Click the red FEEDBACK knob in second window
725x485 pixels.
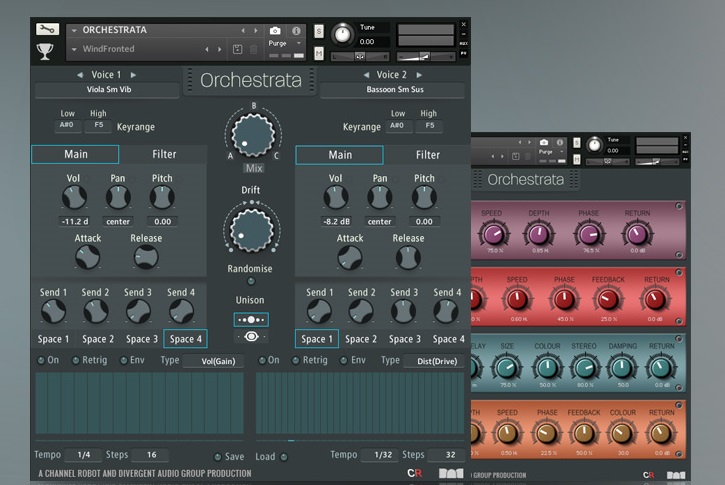click(x=608, y=300)
